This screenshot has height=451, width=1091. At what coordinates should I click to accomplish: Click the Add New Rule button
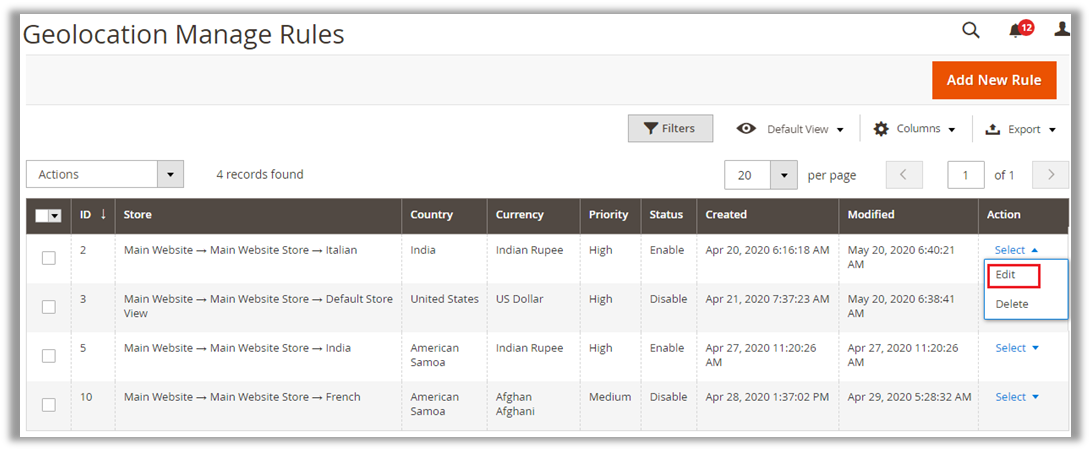coord(993,80)
